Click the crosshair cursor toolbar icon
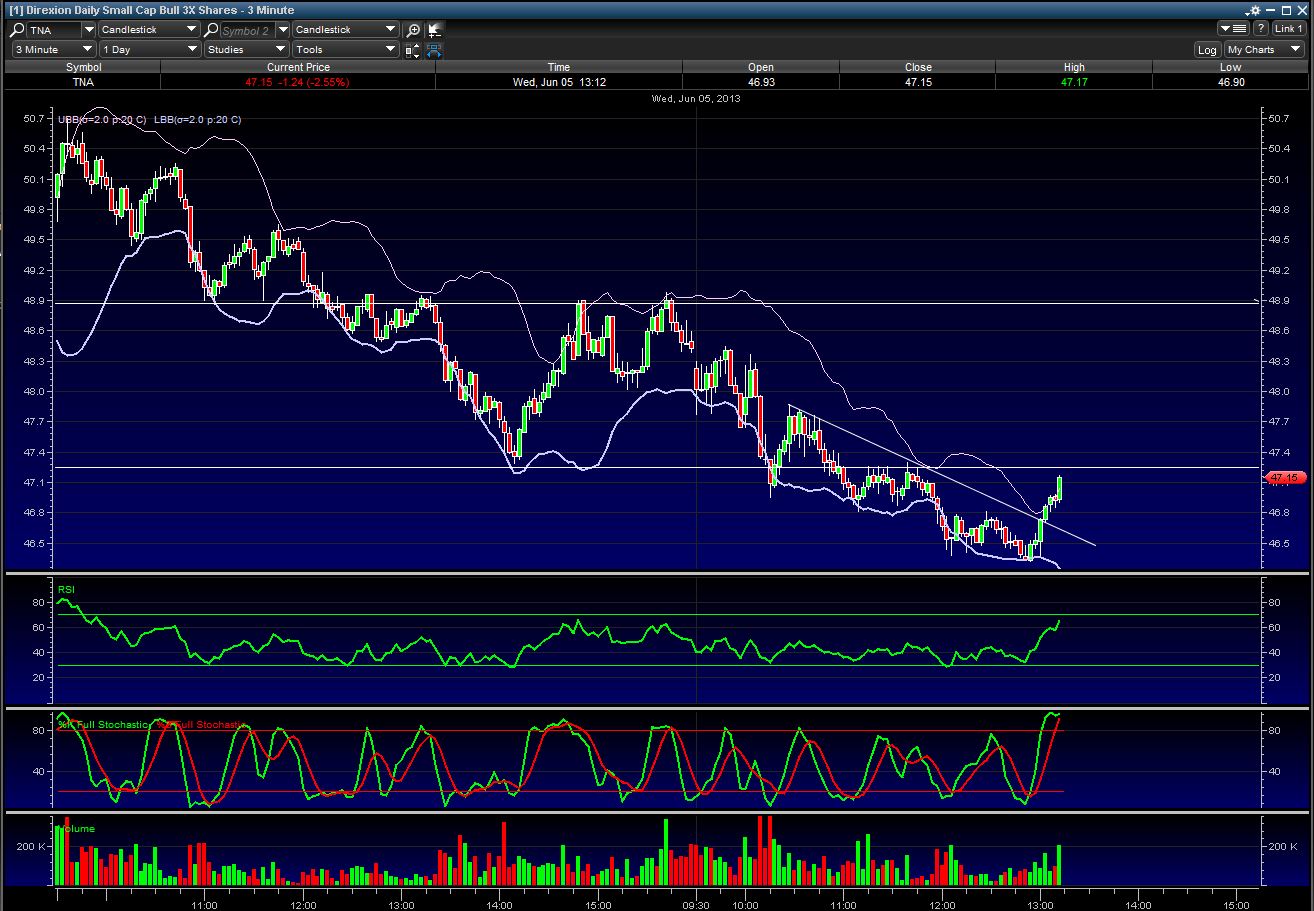The image size is (1314, 911). point(434,30)
